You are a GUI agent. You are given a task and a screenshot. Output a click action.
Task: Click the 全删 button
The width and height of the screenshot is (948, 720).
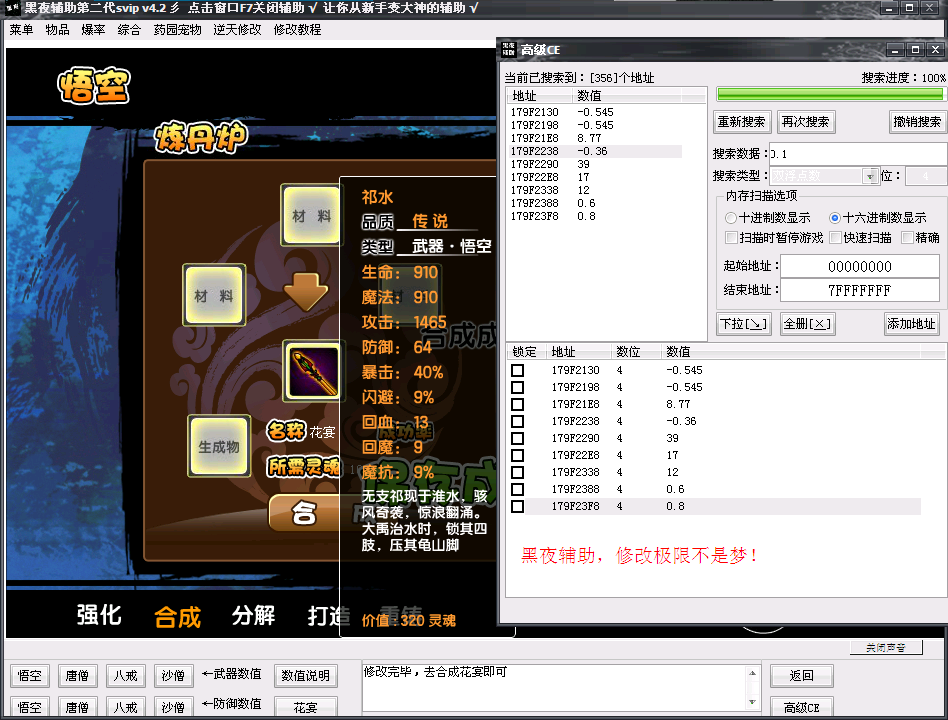[808, 324]
